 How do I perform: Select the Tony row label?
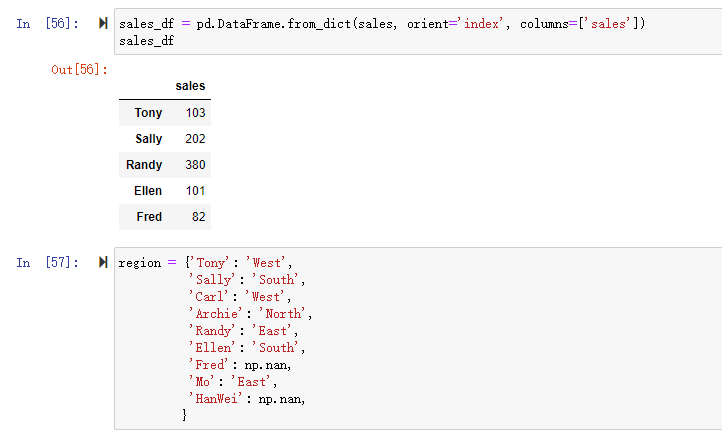click(148, 113)
